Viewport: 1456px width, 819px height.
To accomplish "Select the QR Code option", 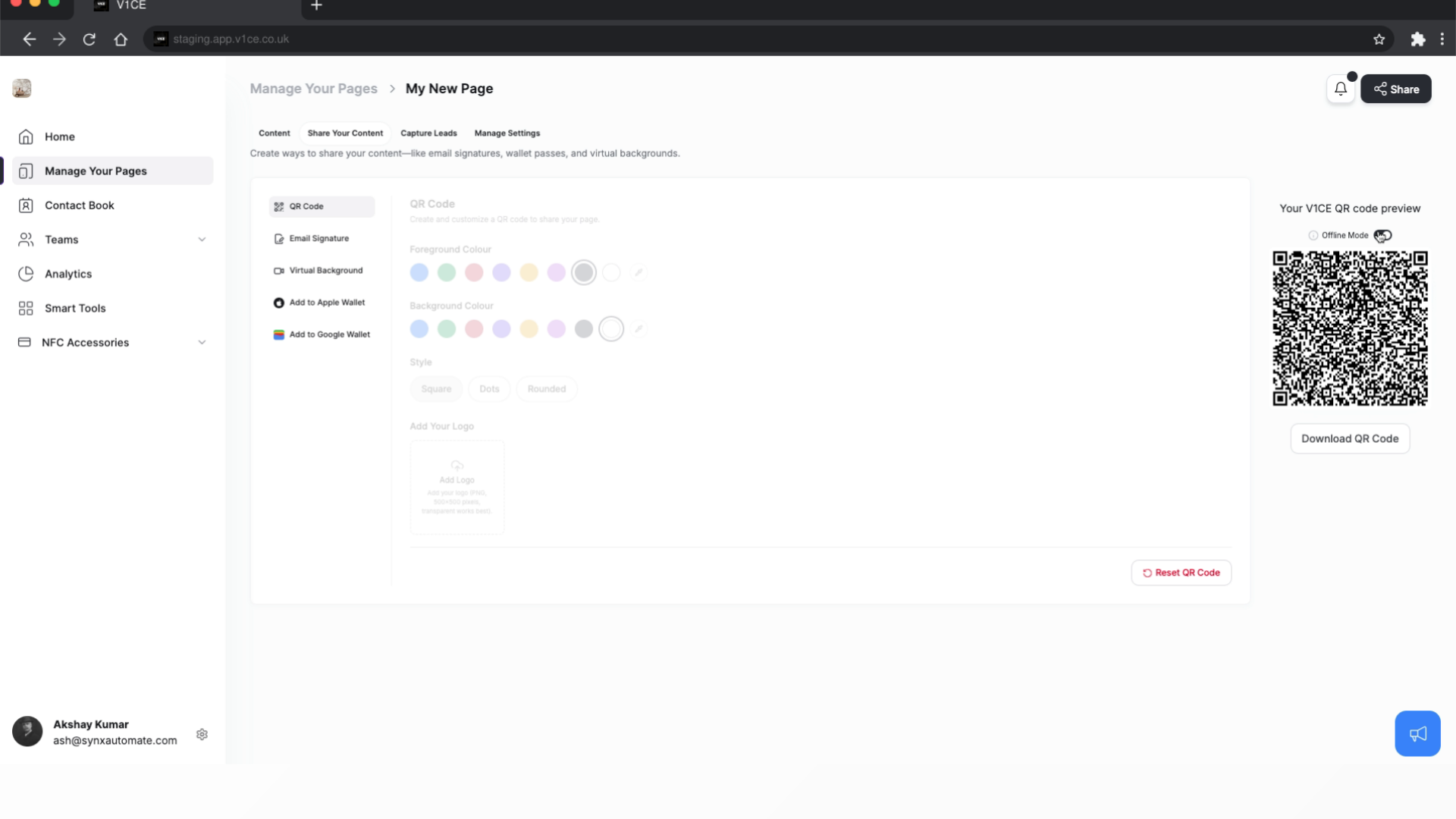I will click(322, 206).
